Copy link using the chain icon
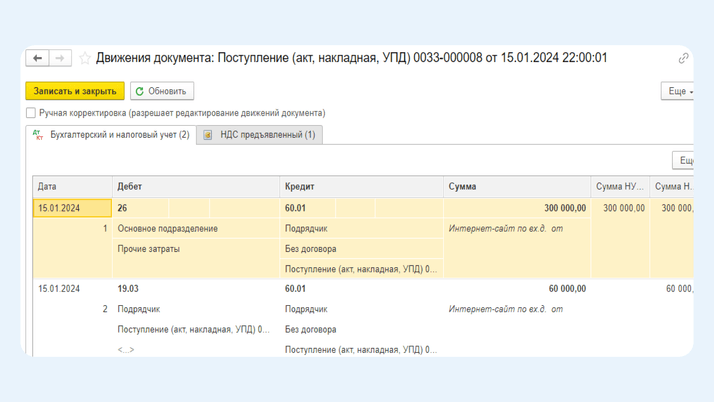This screenshot has width=714, height=402. coord(683,58)
